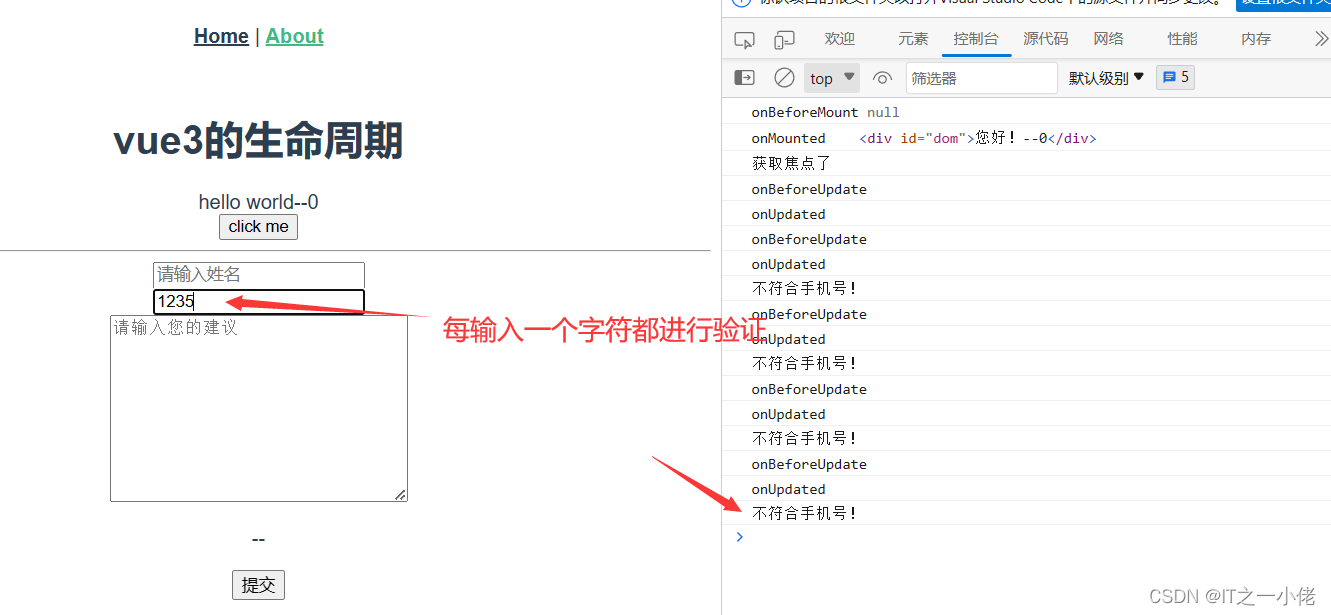Clear the console with the slash icon

click(784, 77)
